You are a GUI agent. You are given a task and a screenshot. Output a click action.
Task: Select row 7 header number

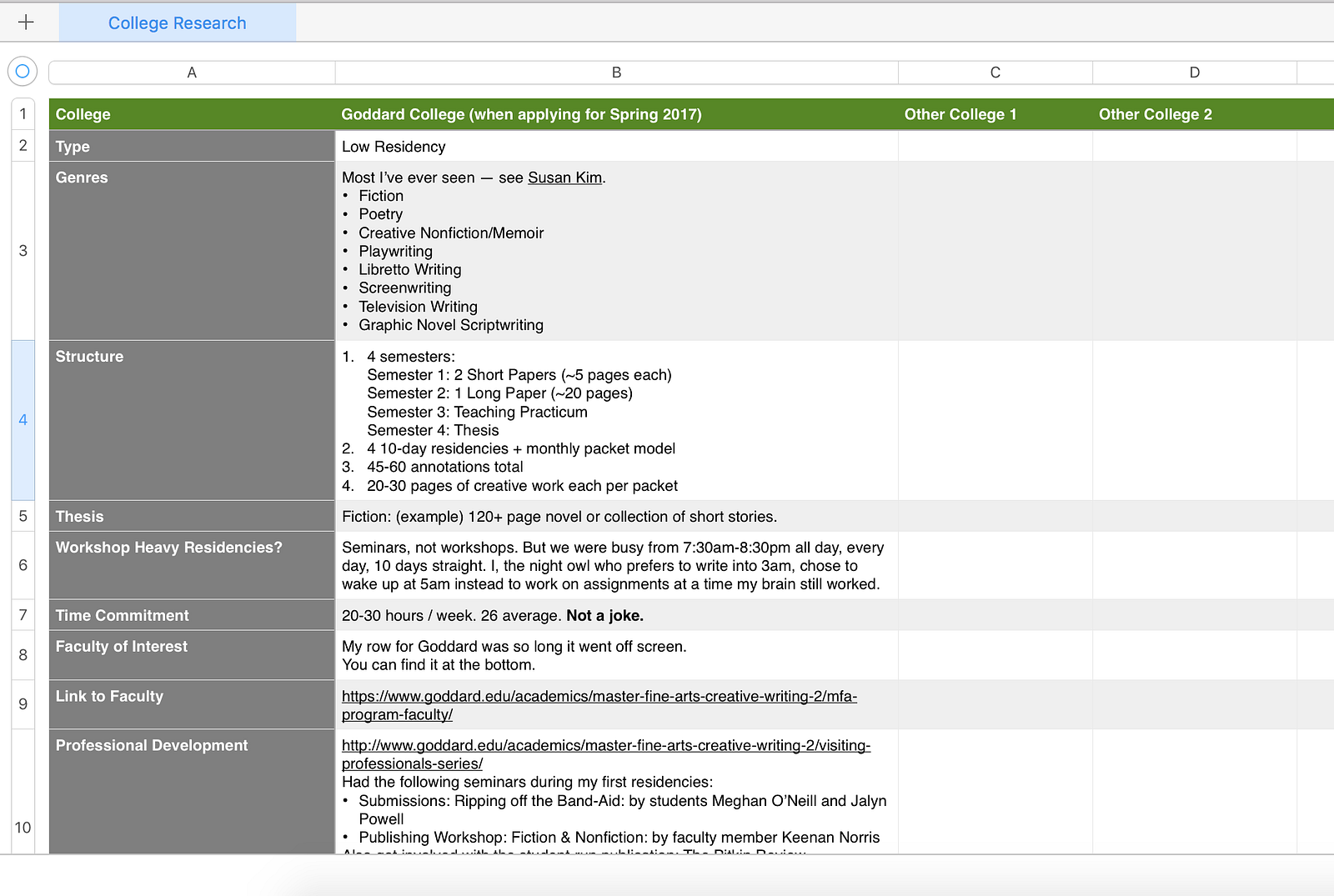click(x=23, y=615)
